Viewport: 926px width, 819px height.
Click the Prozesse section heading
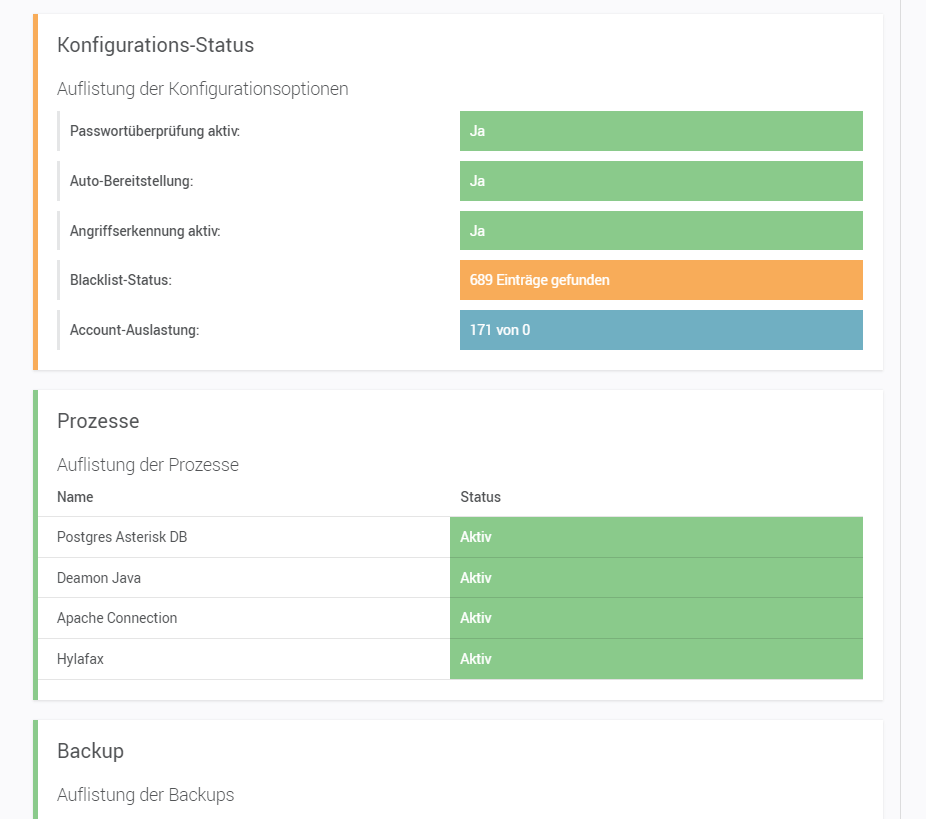98,421
